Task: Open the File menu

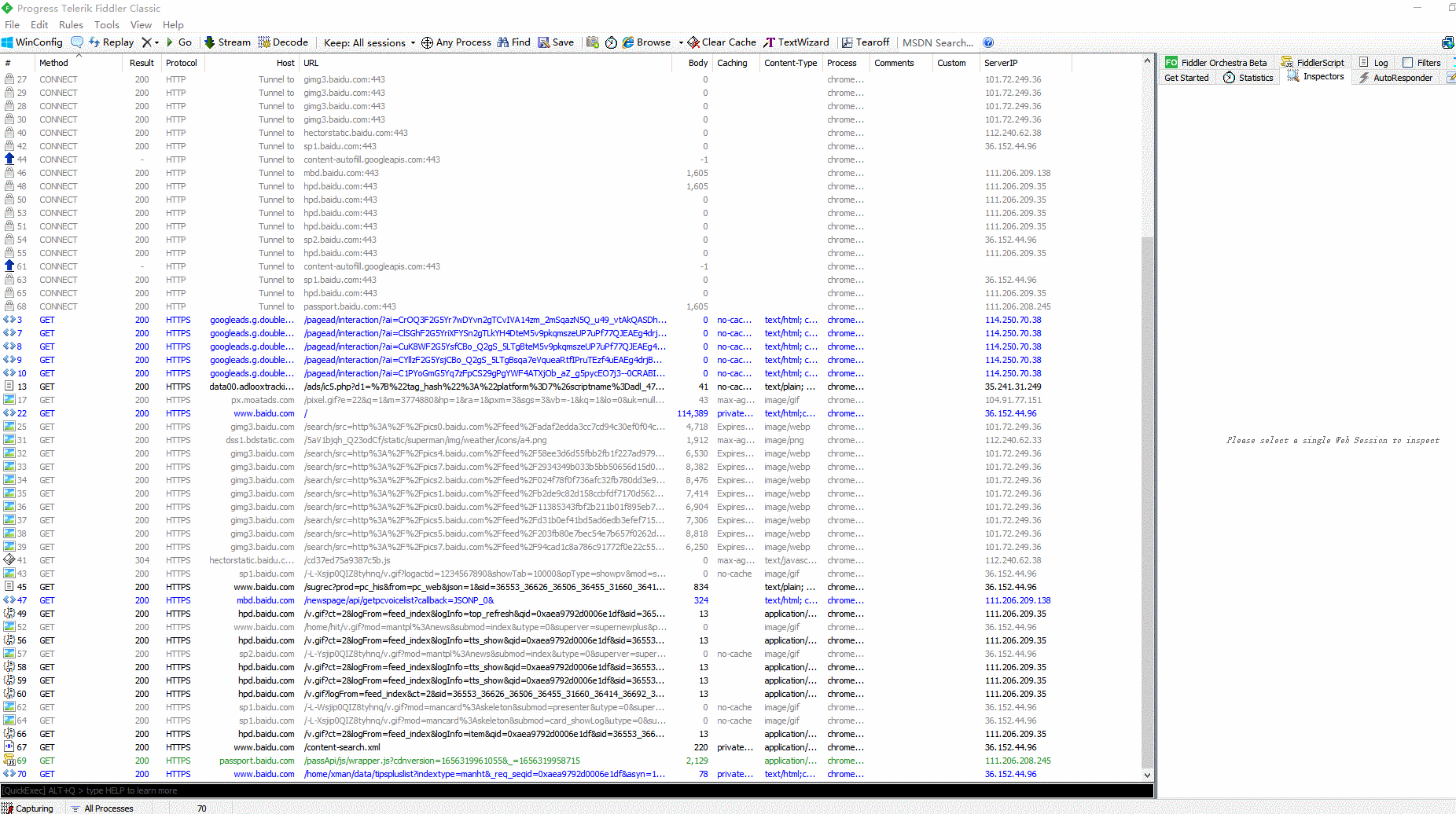Action: pyautogui.click(x=12, y=24)
